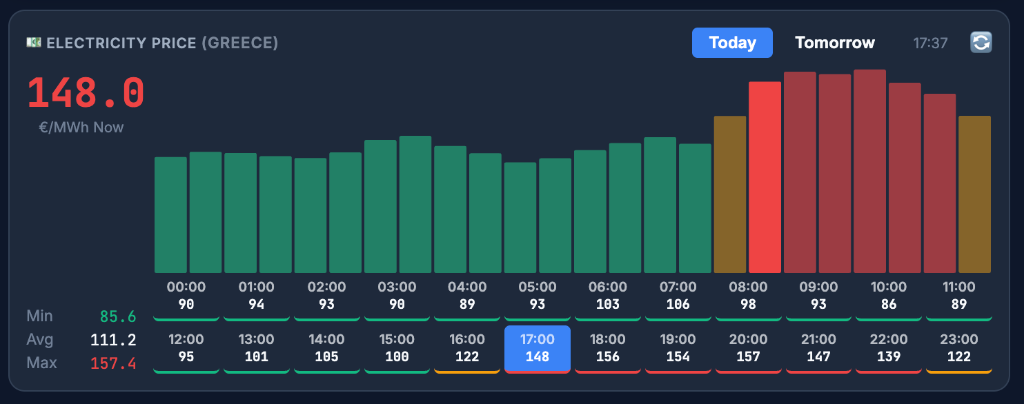Click the Avg value 111.2
1024x404 pixels.
[112, 339]
